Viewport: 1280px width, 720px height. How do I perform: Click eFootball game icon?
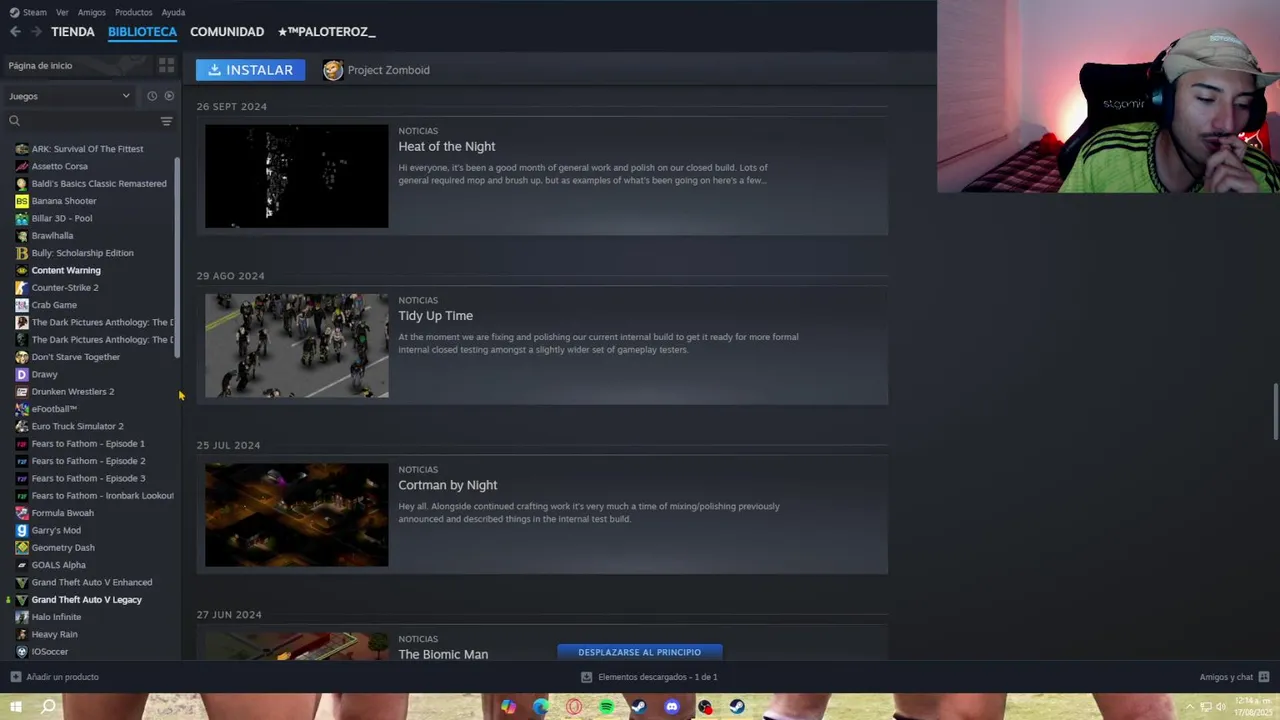[22, 409]
